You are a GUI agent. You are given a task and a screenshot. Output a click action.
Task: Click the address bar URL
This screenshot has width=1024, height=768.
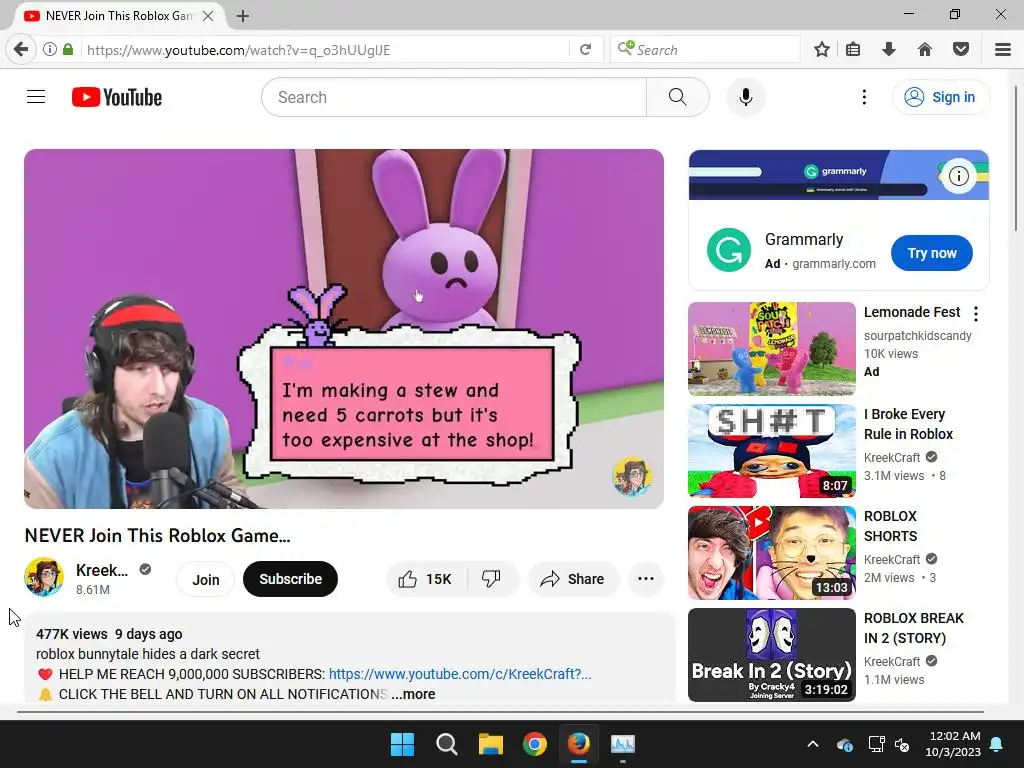238,50
